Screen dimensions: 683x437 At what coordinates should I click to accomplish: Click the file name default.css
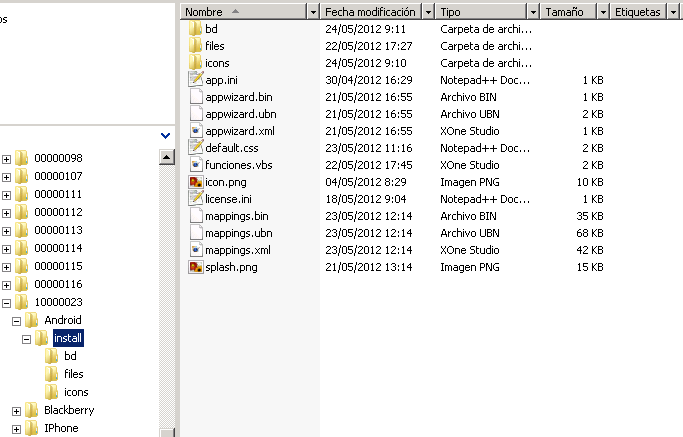(232, 148)
